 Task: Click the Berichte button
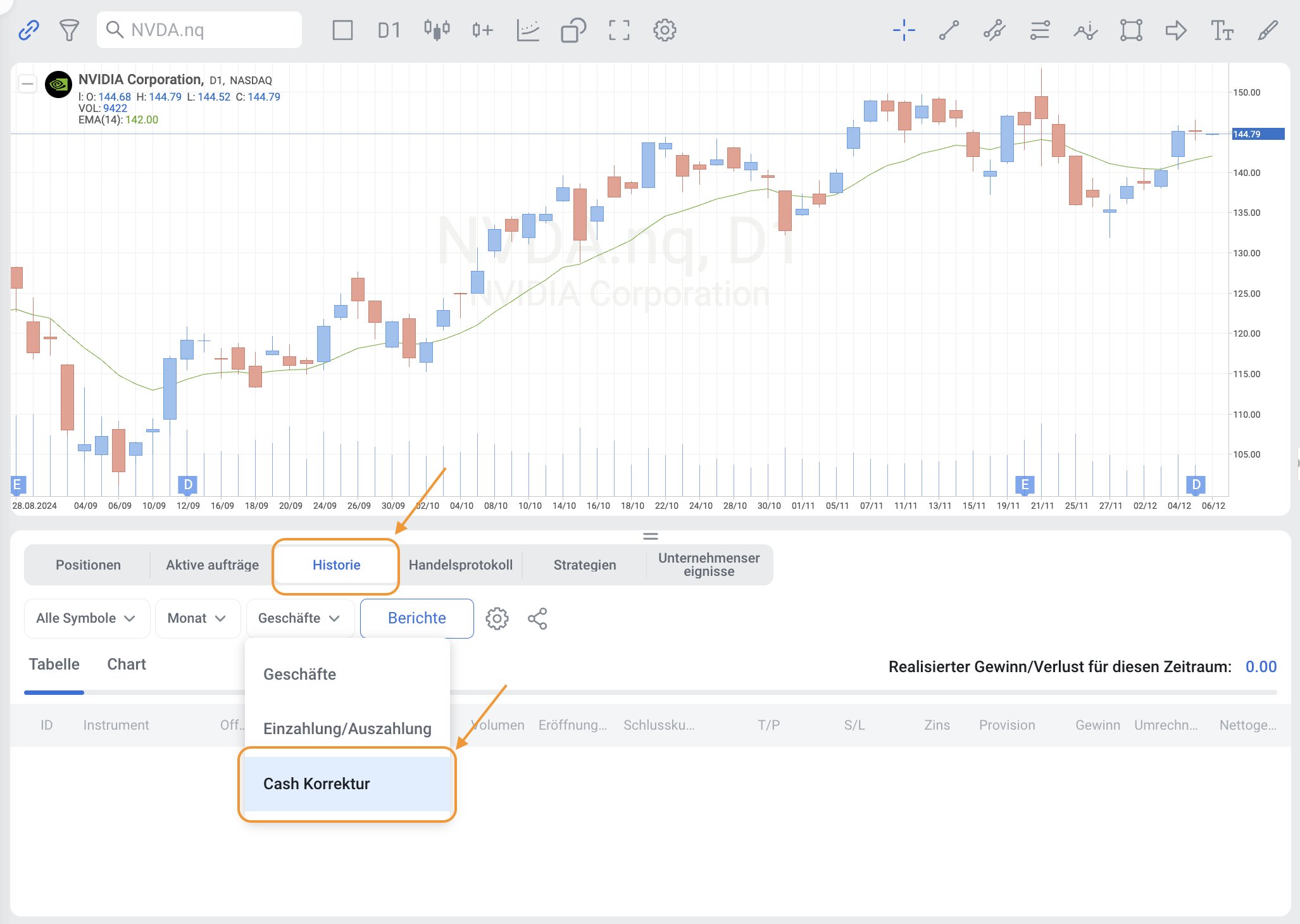coord(416,618)
